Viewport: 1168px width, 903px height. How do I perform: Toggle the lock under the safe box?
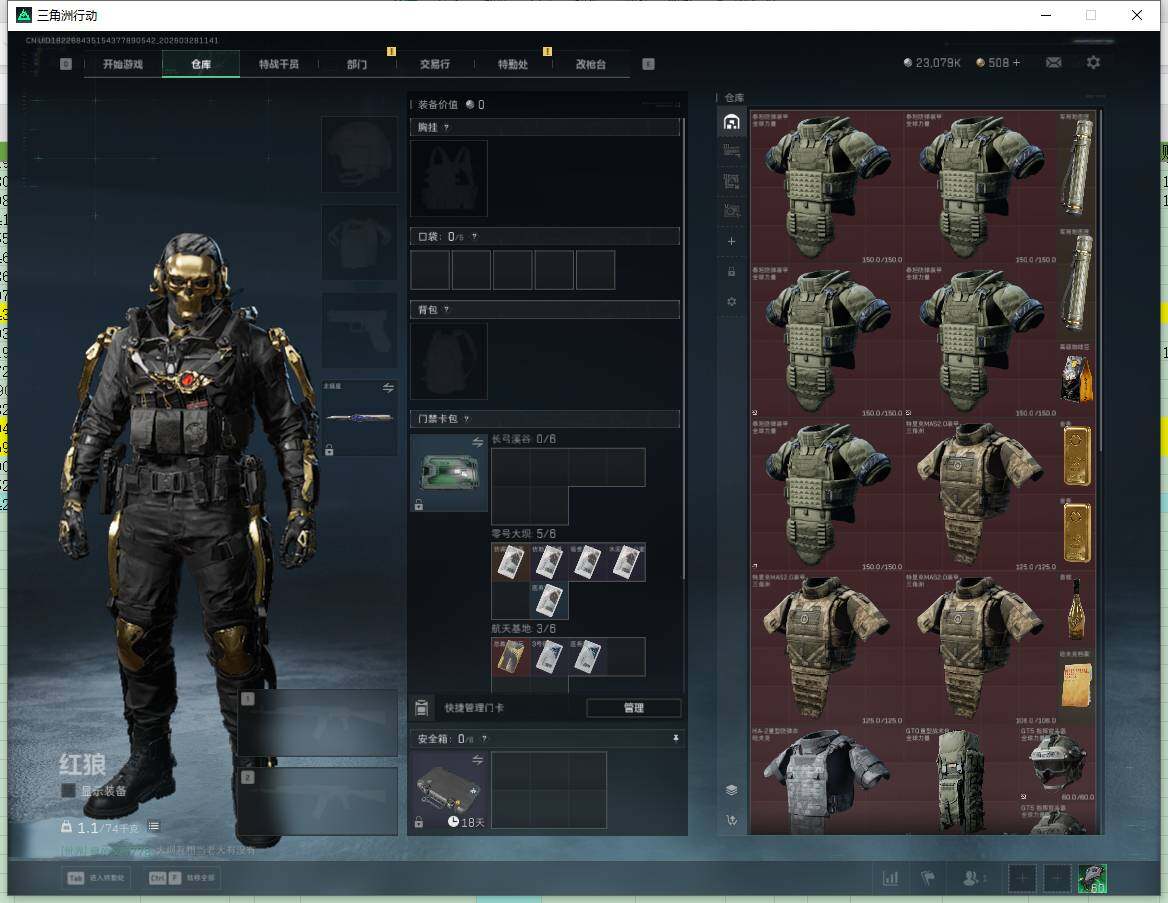[419, 823]
